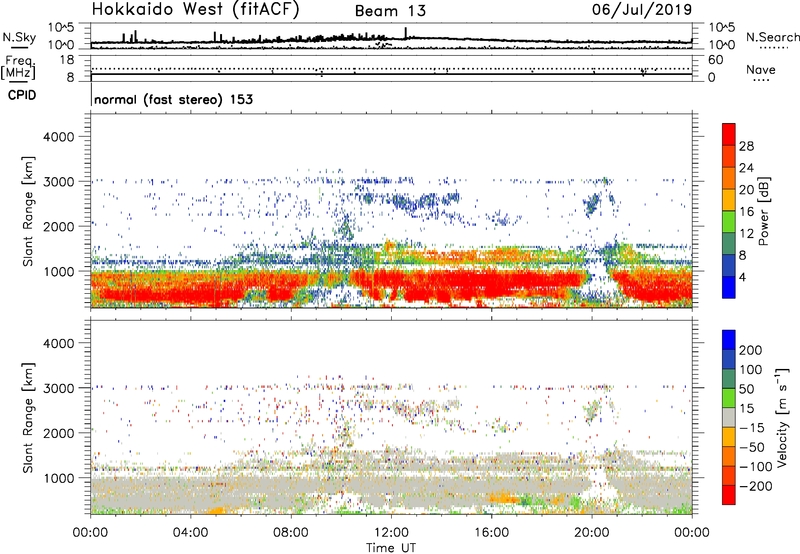Click the '50' Velocity colorbar label

[746, 389]
